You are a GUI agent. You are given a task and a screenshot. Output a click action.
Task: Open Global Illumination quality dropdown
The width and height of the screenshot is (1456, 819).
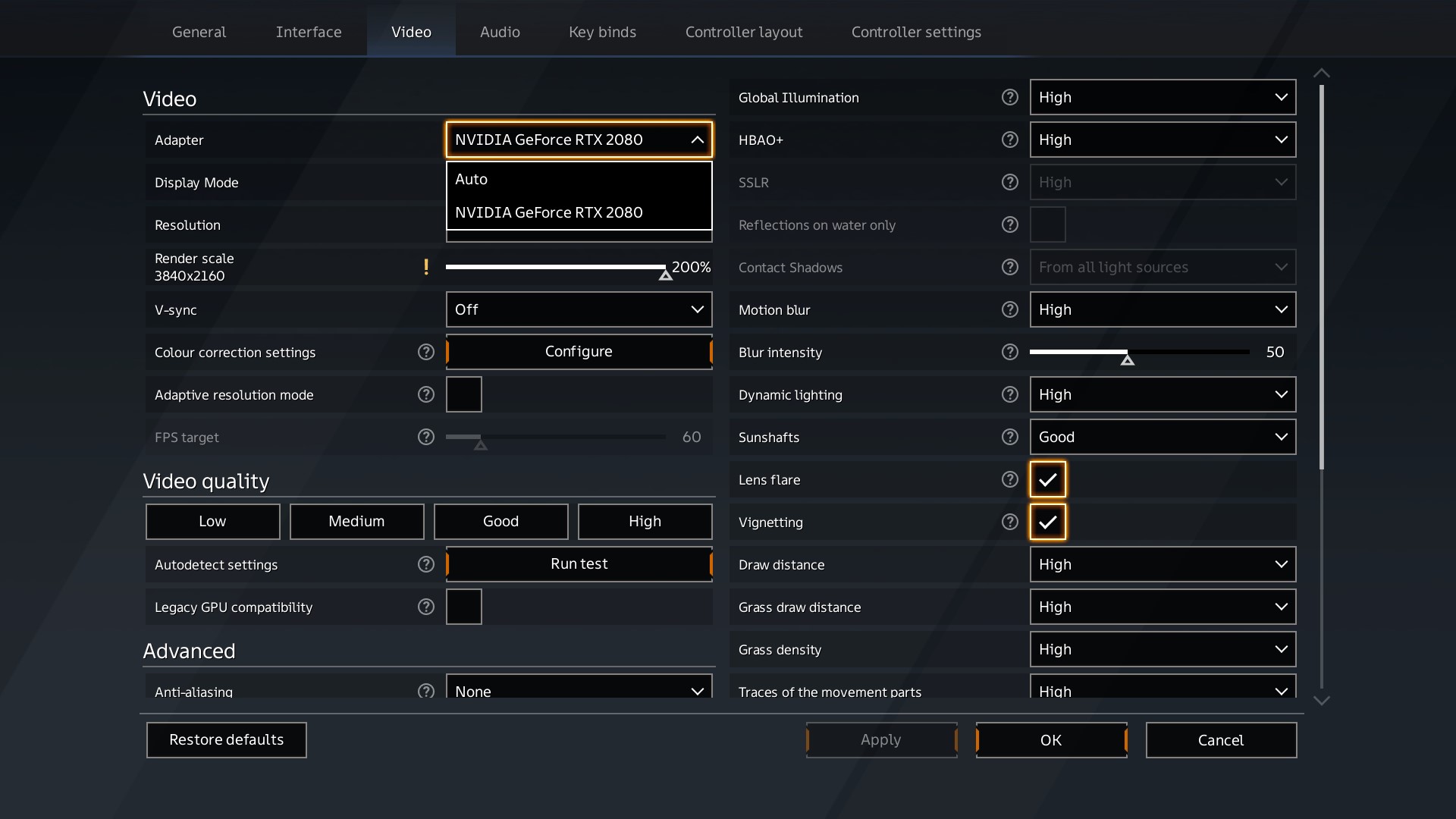click(x=1163, y=97)
